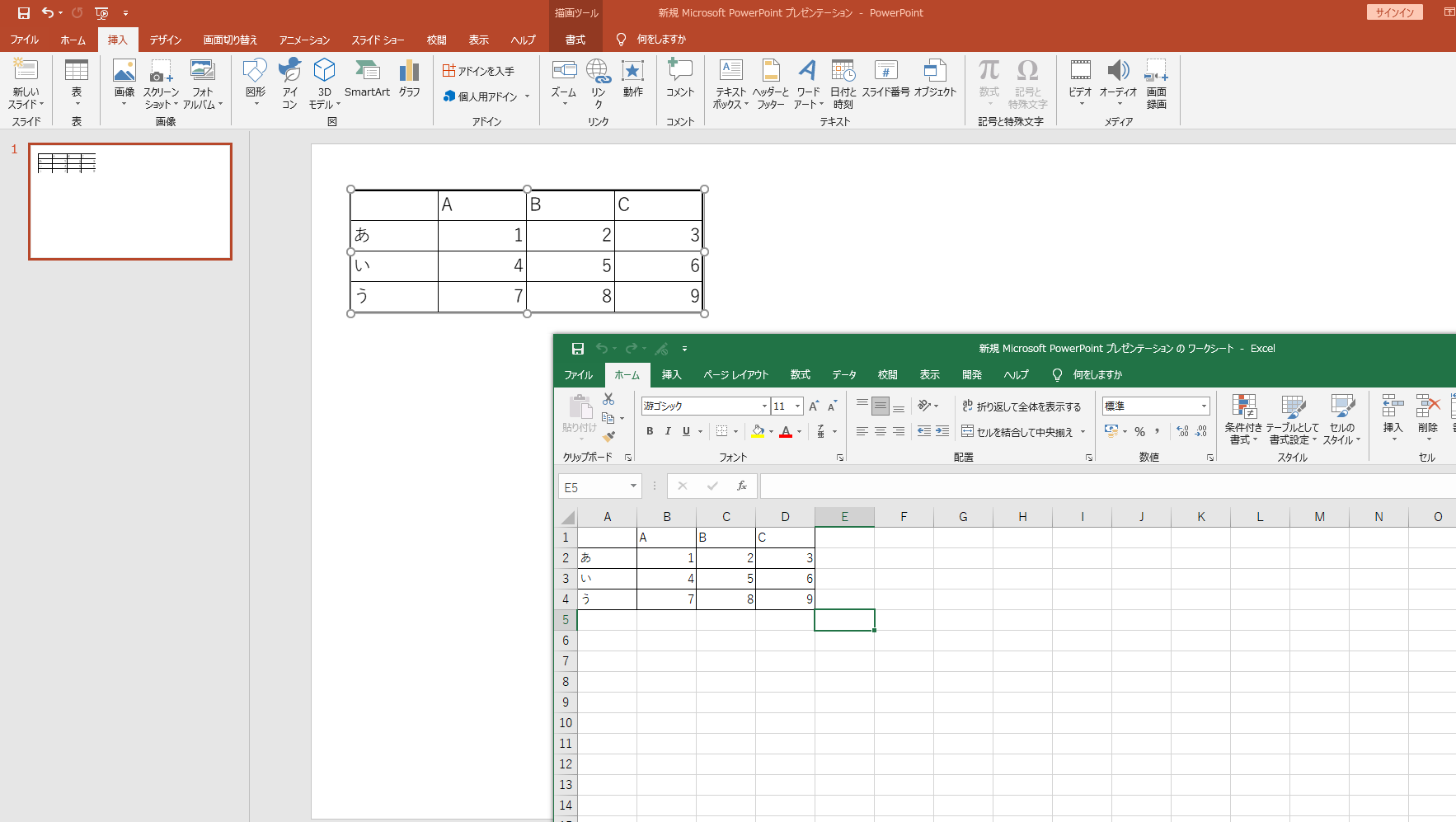
Task: Select slide 1 thumbnail
Action: [x=130, y=201]
